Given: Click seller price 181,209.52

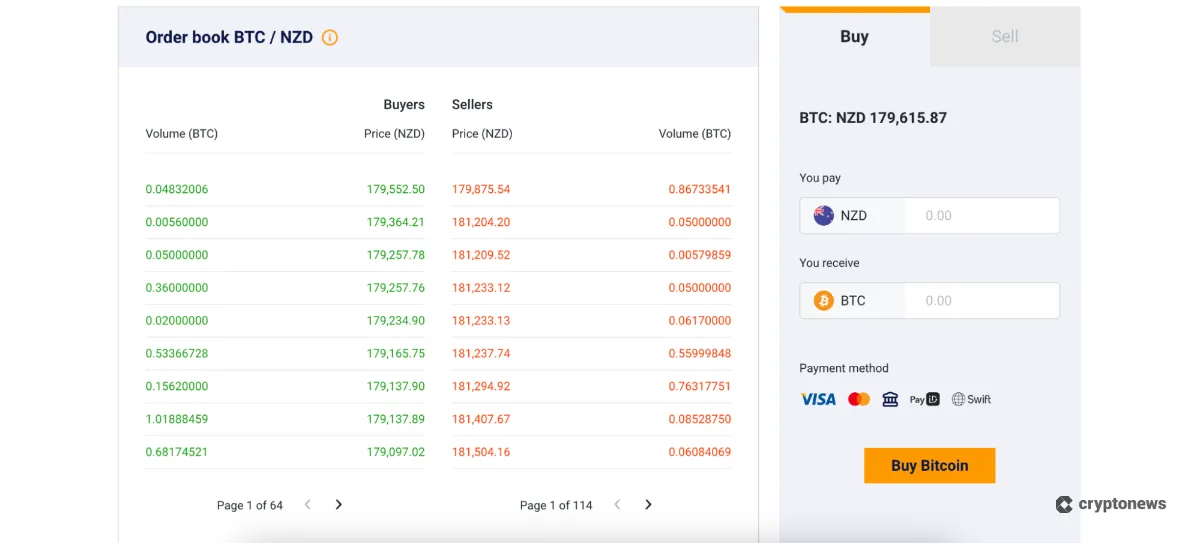Looking at the screenshot, I should coord(481,255).
